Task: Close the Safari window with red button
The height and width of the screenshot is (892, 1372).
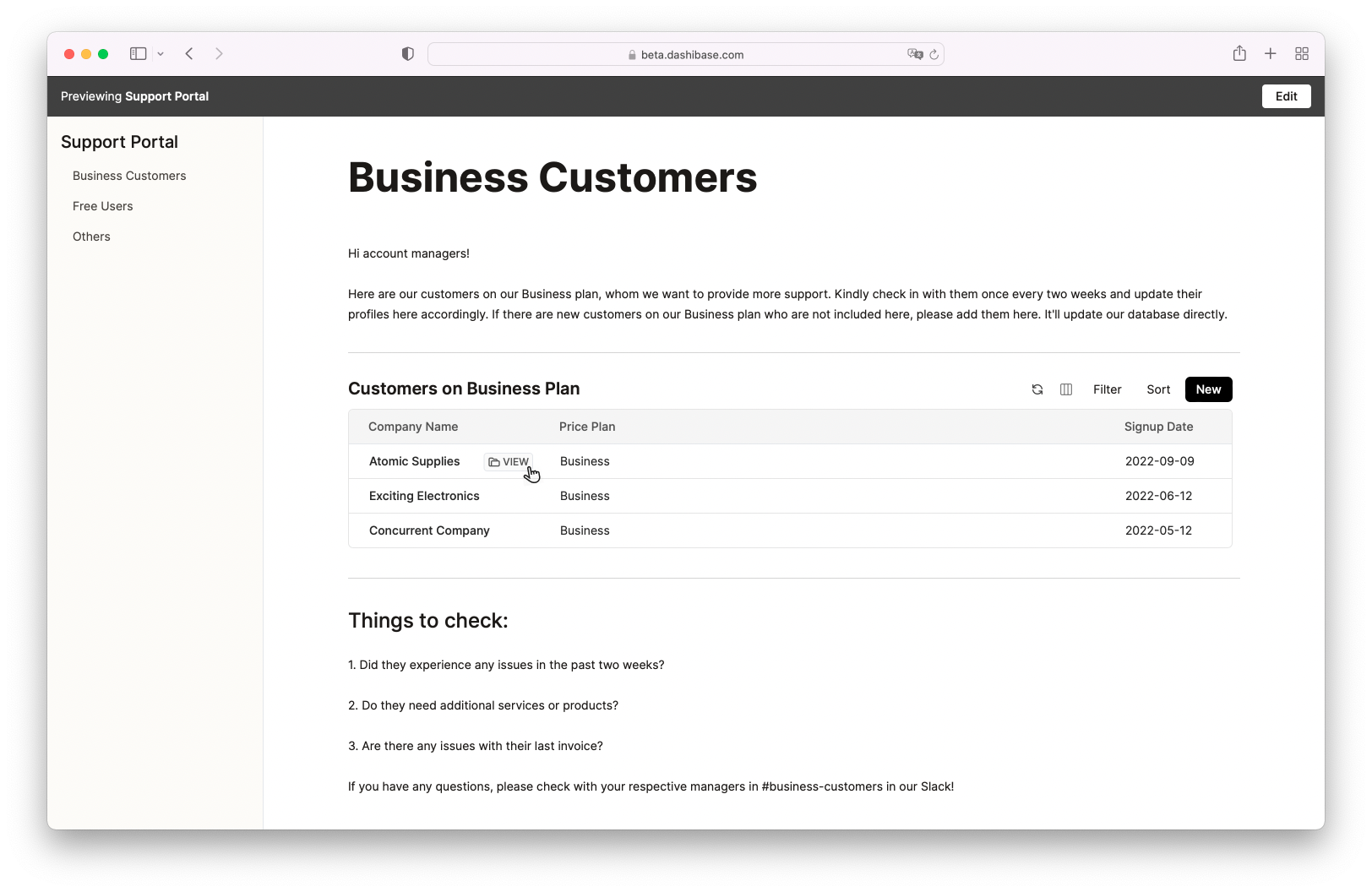Action: click(69, 54)
